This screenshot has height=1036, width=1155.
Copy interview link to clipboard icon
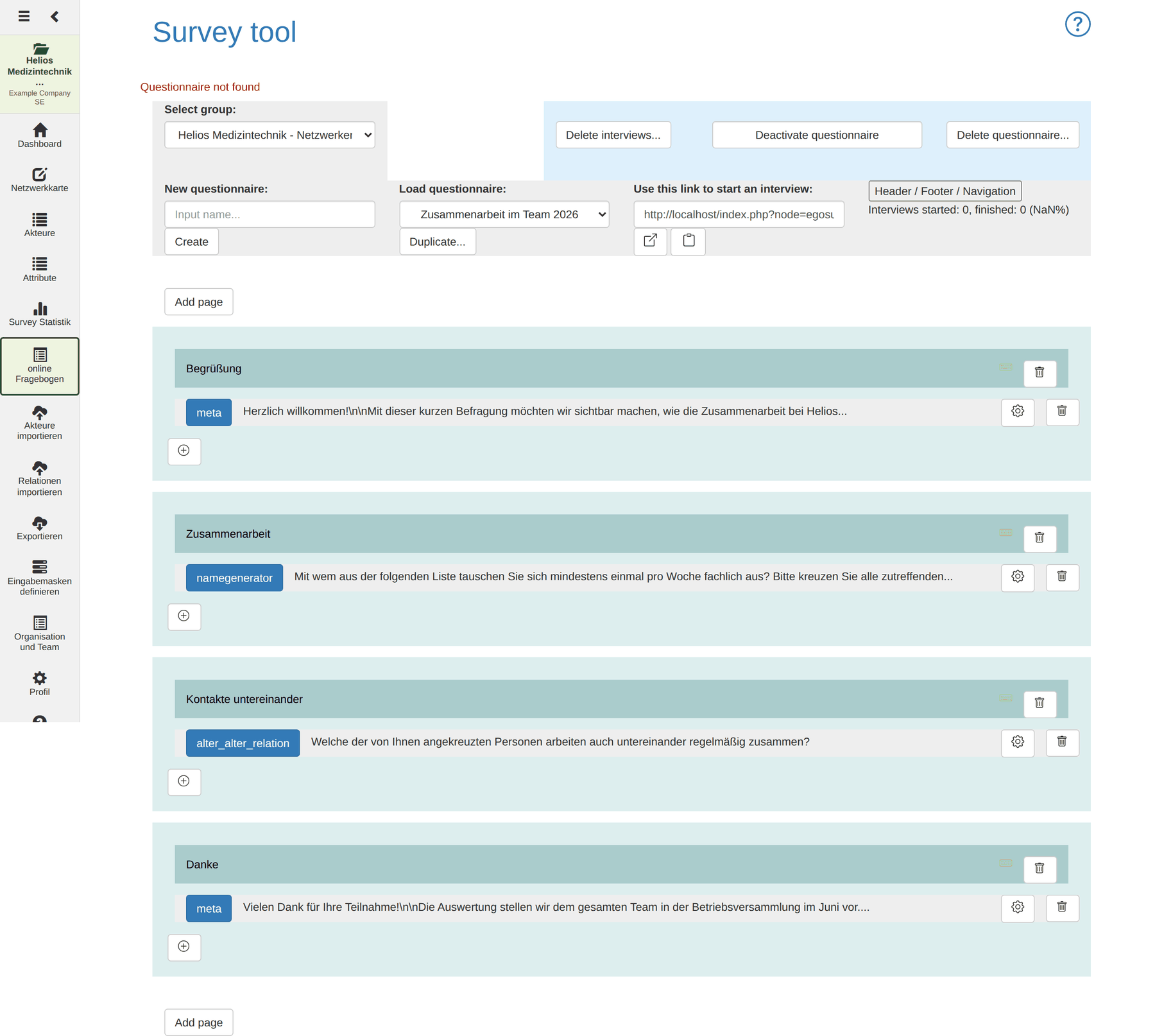tap(688, 241)
